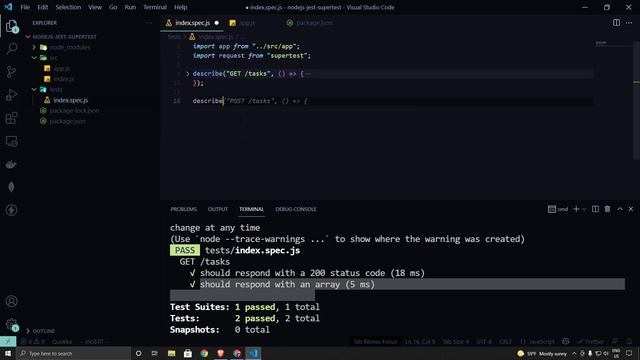Open app.js in the src folder
The height and width of the screenshot is (360, 640).
point(62,69)
